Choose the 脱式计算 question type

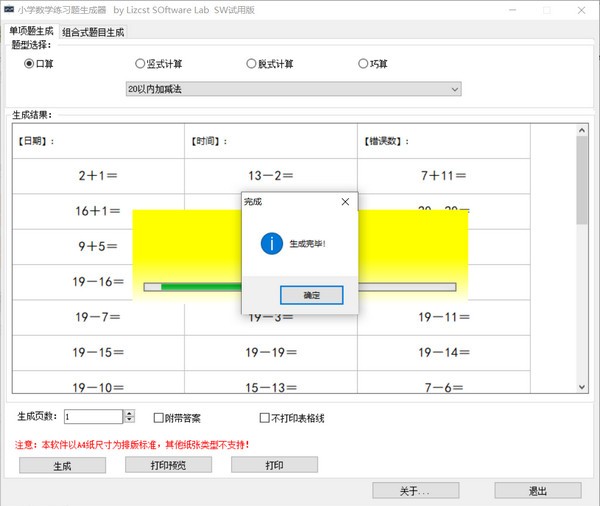[252, 64]
